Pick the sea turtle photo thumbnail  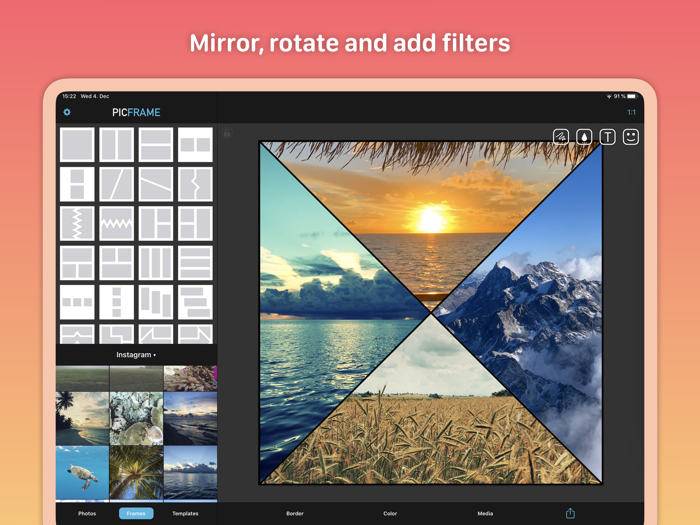pos(82,472)
